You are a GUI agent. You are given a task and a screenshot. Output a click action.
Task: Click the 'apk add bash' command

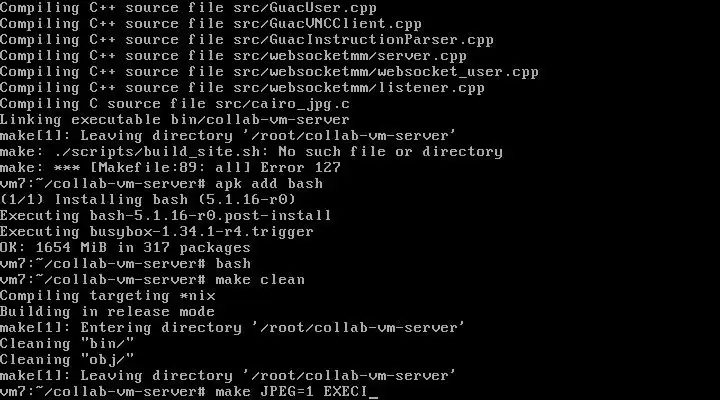pyautogui.click(x=260, y=183)
